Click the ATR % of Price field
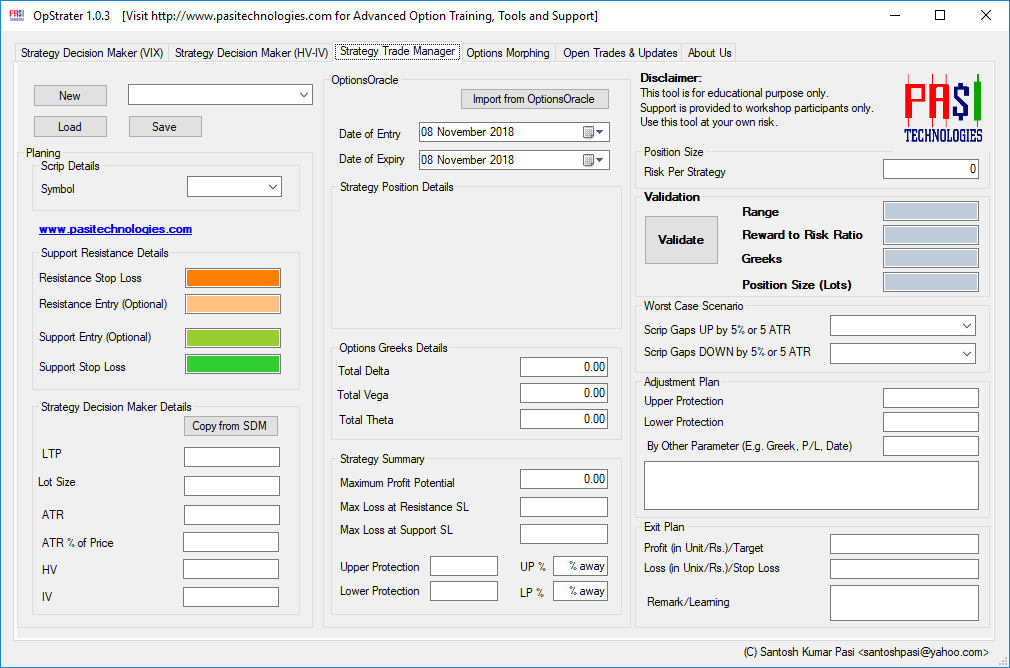The height and width of the screenshot is (668, 1010). [231, 542]
